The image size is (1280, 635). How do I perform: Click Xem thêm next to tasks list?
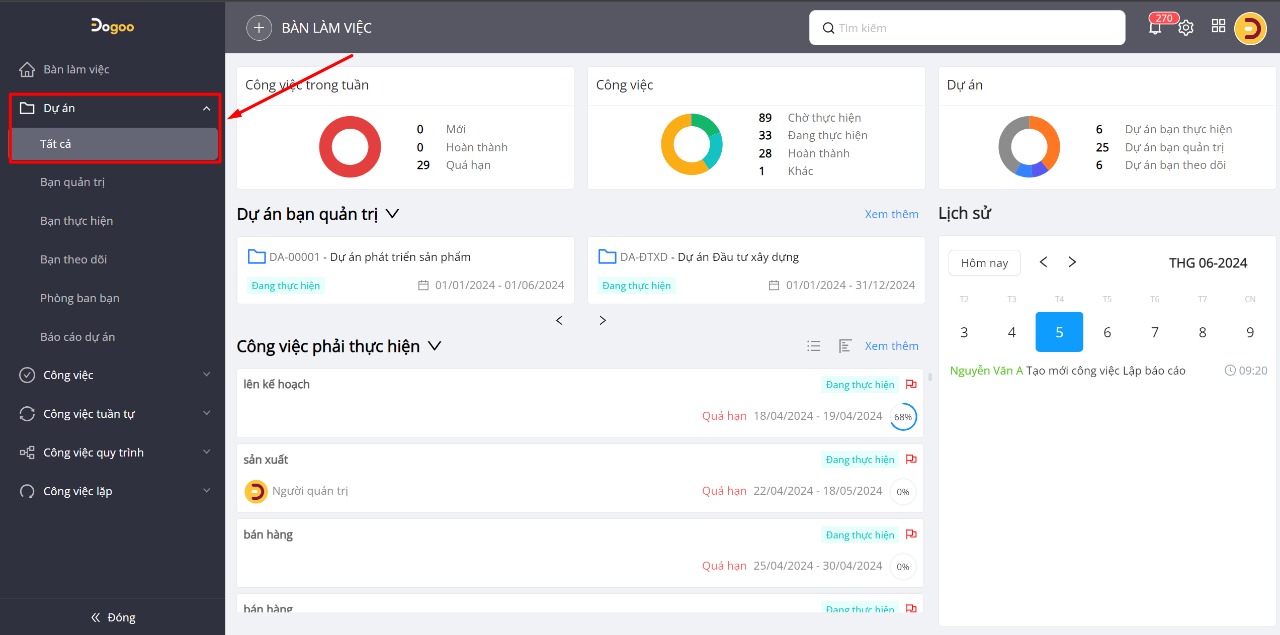891,346
